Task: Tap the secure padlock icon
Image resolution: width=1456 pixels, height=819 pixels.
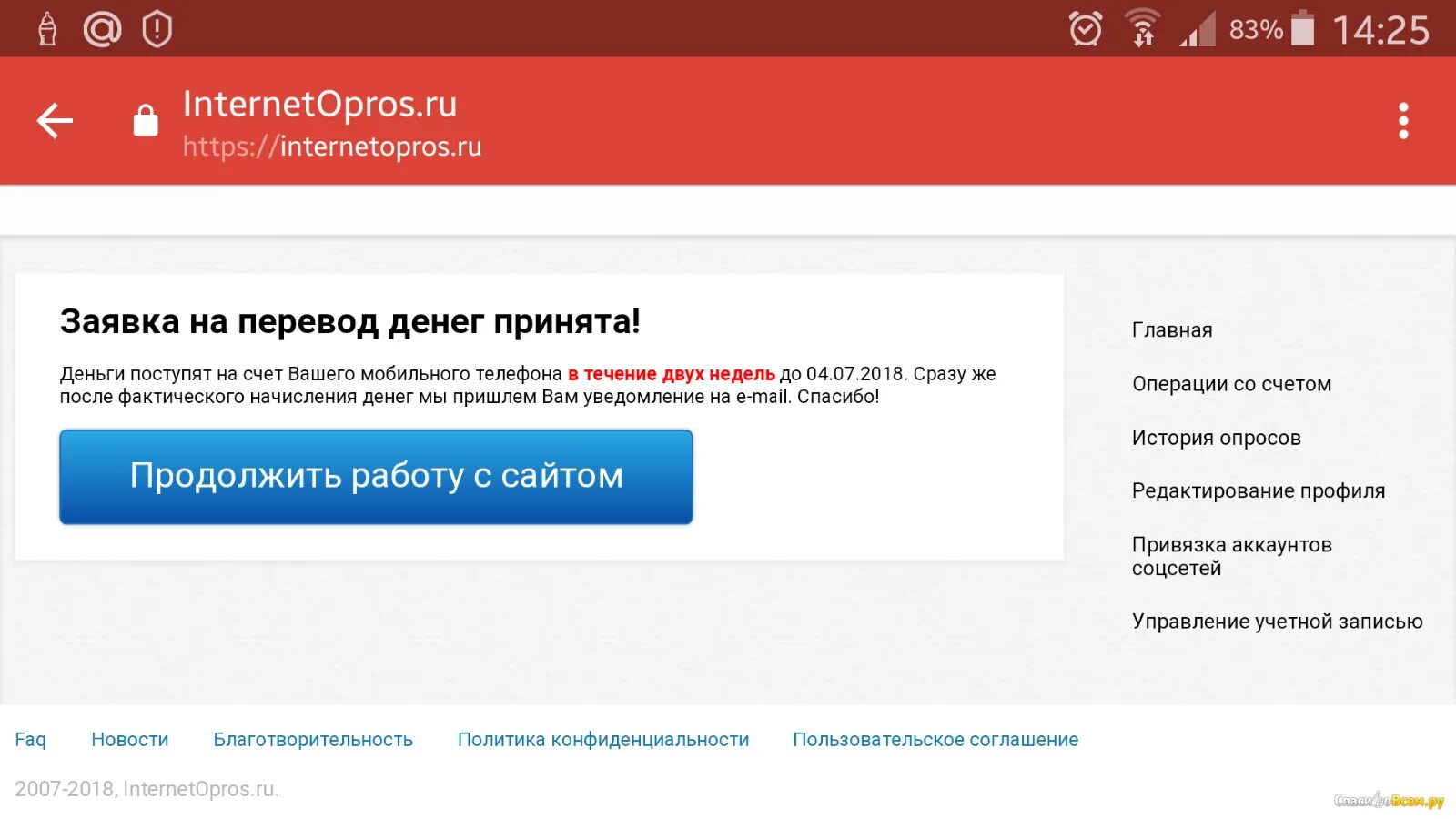Action: click(146, 120)
